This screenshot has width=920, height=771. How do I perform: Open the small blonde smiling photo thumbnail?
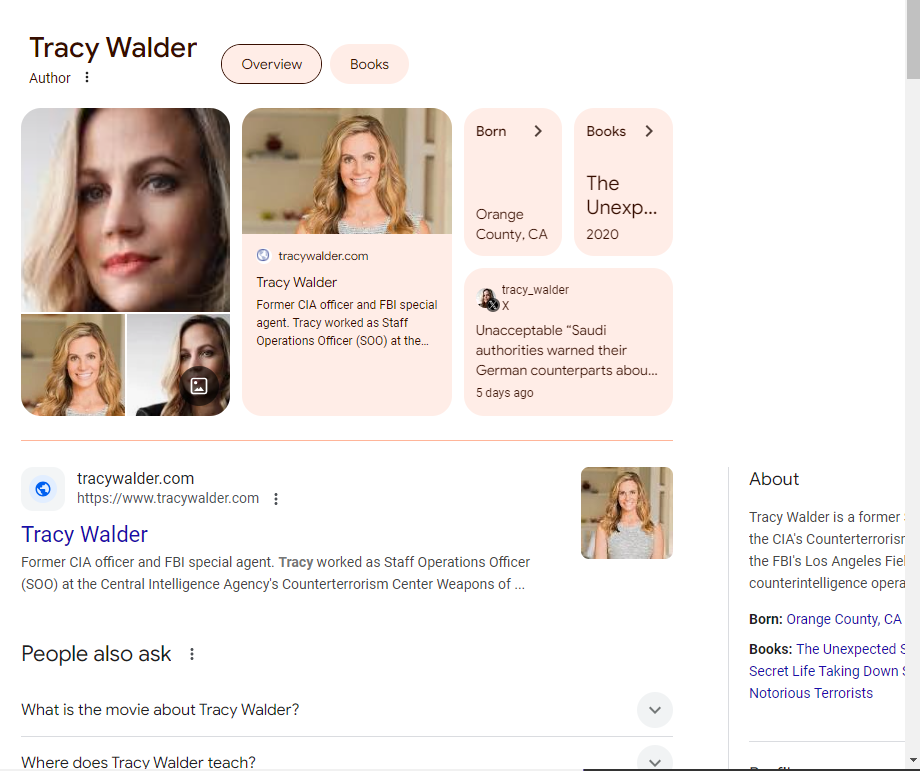73,365
